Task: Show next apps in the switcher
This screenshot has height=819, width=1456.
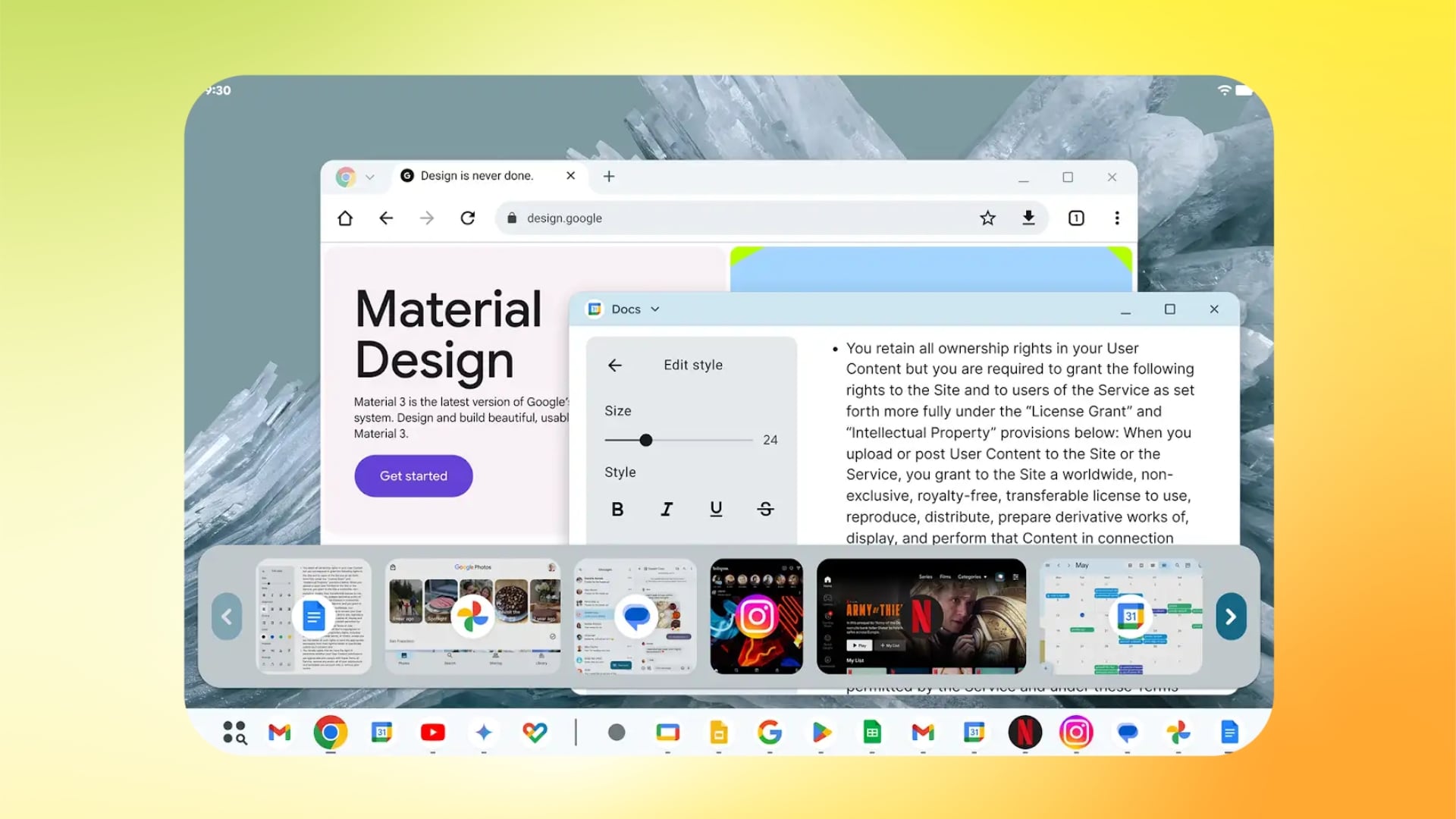Action: click(x=1231, y=617)
